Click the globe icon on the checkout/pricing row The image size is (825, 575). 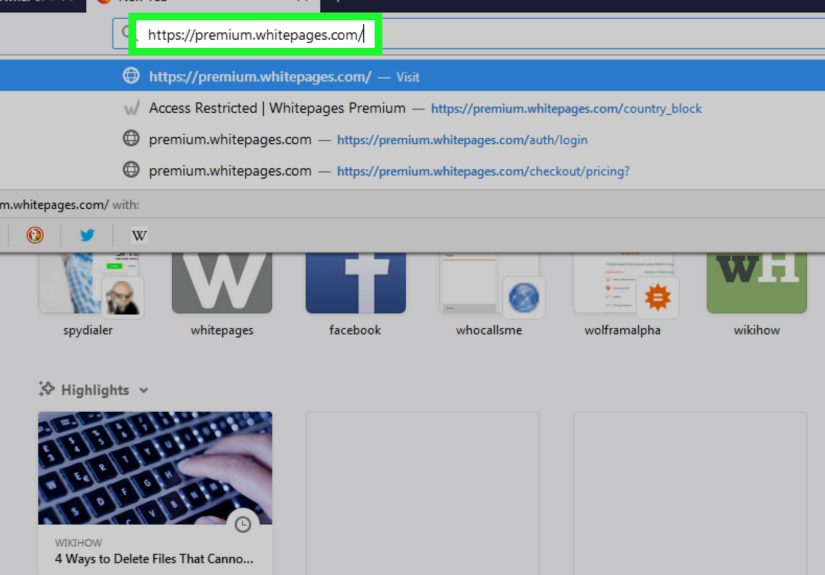(131, 169)
